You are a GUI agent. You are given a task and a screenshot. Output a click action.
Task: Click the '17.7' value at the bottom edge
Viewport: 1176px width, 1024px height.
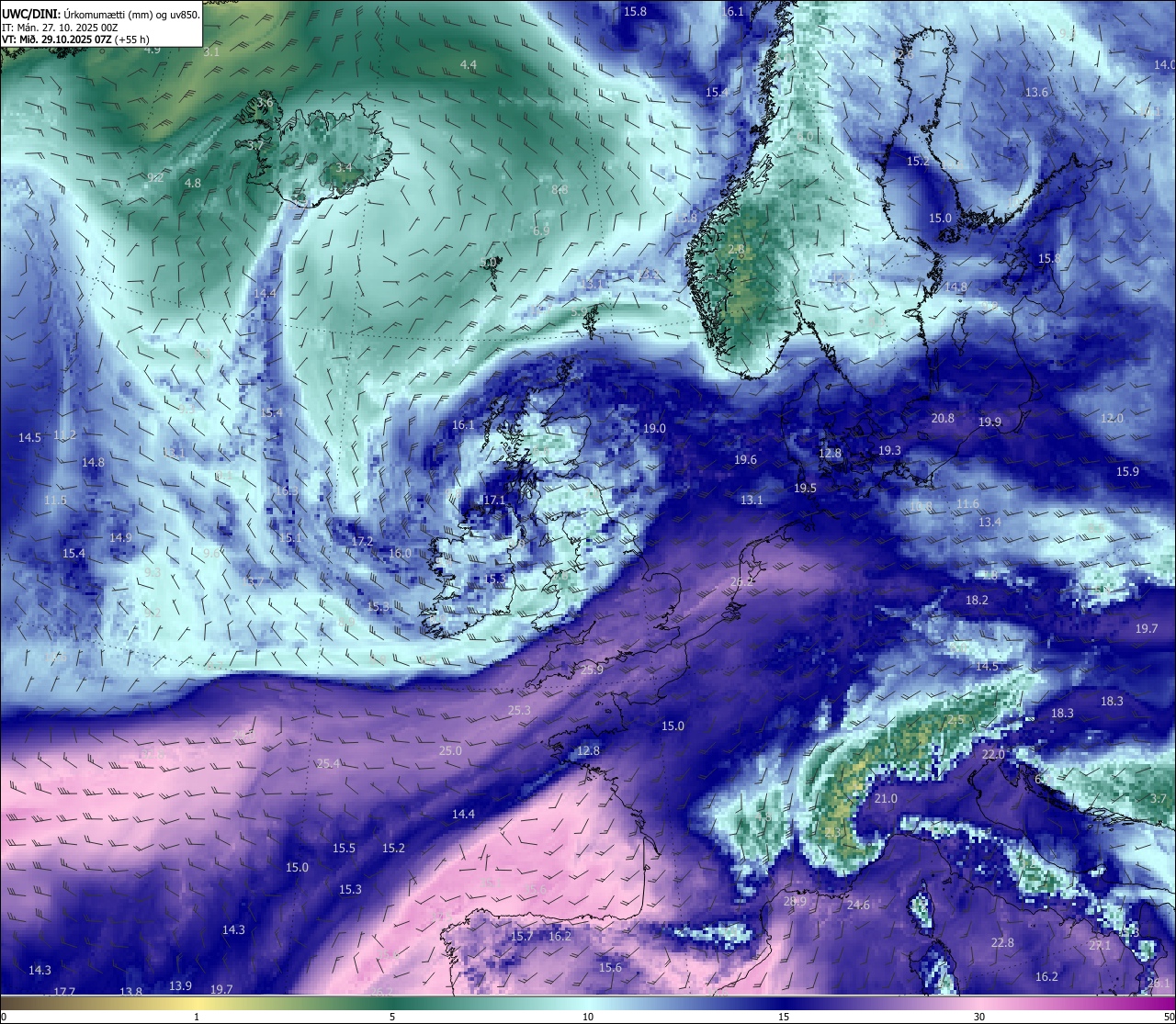[63, 992]
